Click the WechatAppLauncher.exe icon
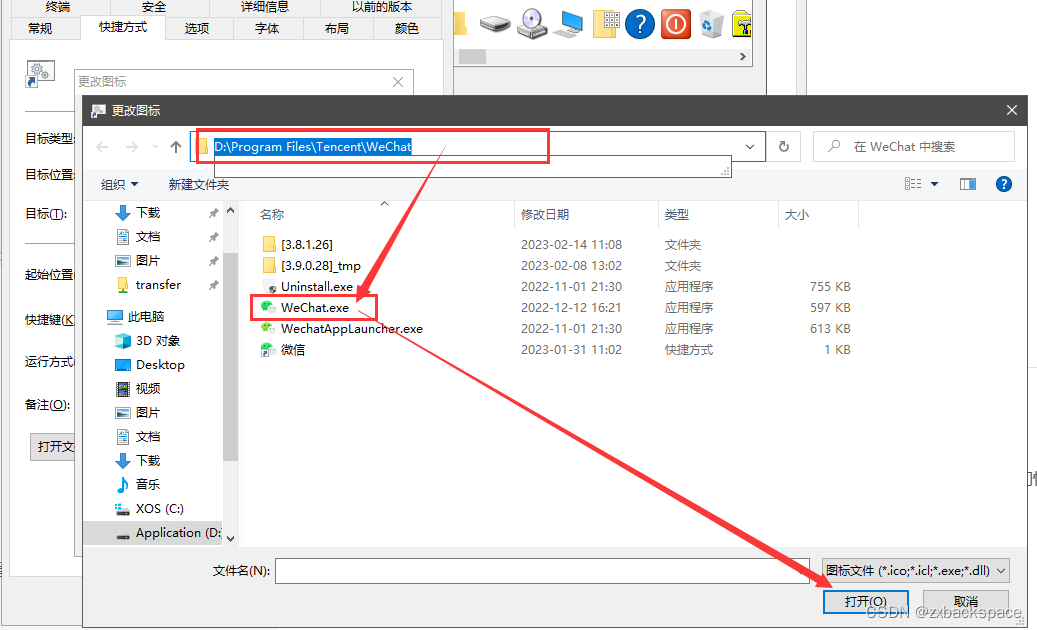Screen dimensions: 1037x630 [x=268, y=328]
